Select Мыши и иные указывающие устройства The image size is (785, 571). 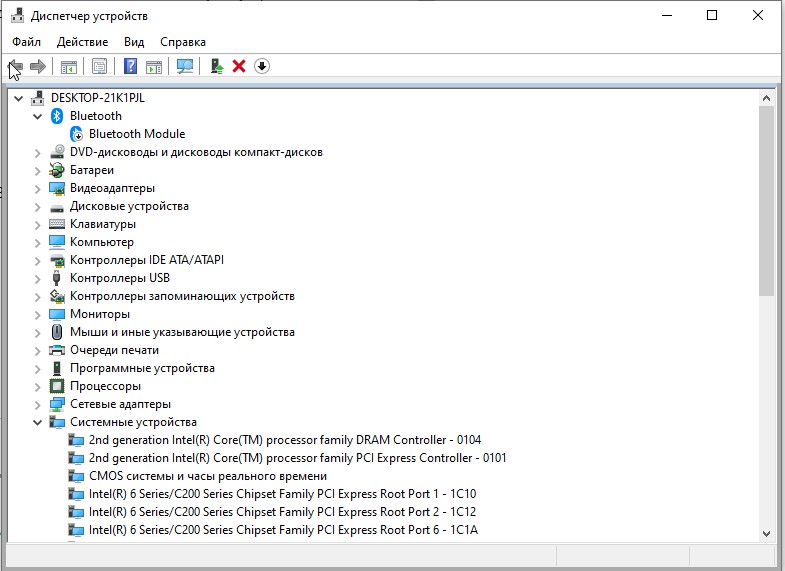coord(182,332)
